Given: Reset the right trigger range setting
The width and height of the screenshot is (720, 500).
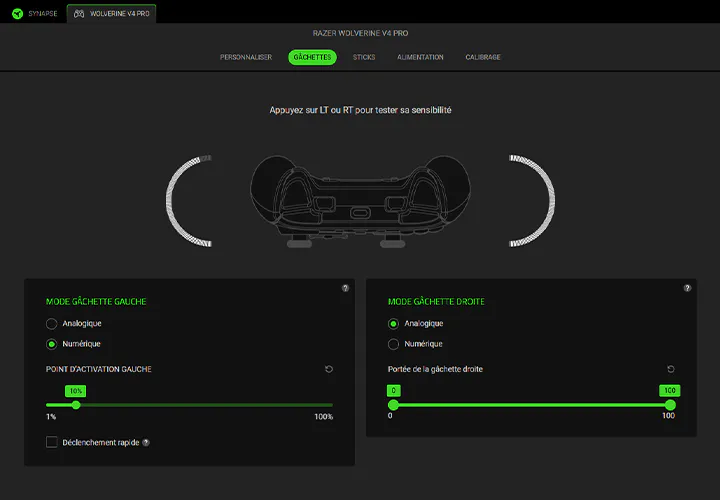Looking at the screenshot, I should 670,369.
